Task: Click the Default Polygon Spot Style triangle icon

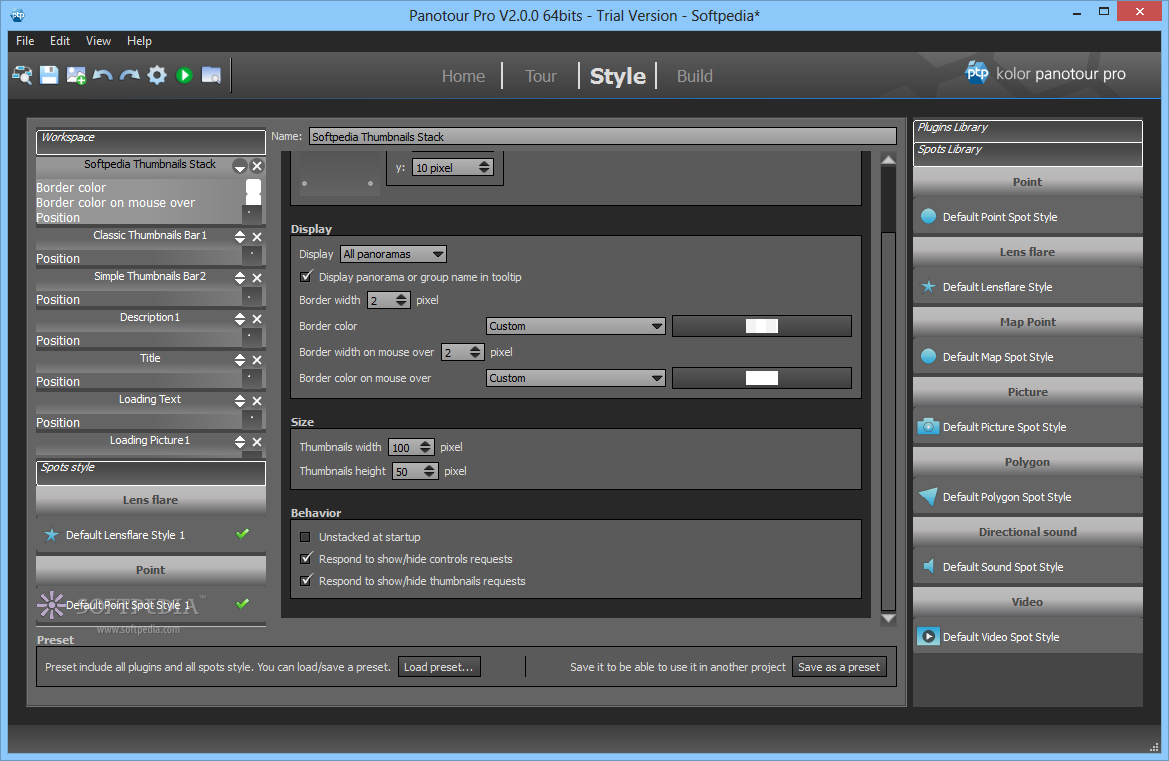Action: coord(928,496)
